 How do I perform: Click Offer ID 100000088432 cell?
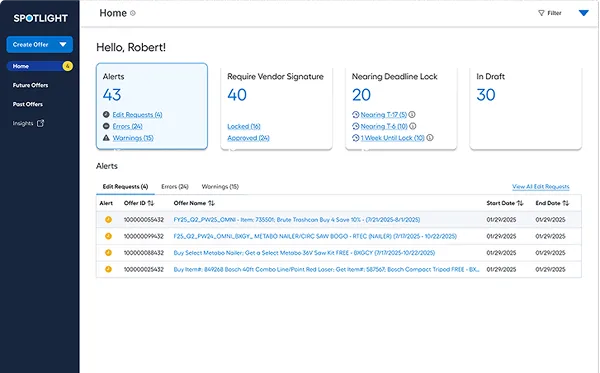(143, 253)
